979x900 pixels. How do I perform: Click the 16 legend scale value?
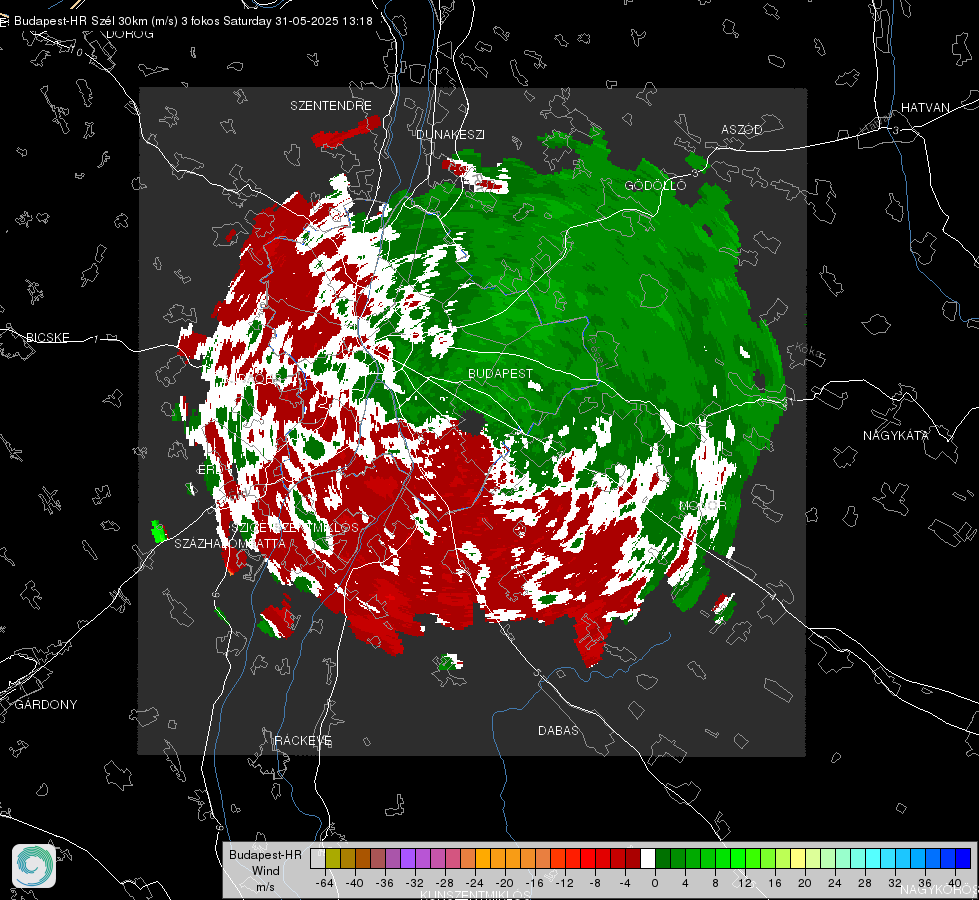click(x=775, y=883)
